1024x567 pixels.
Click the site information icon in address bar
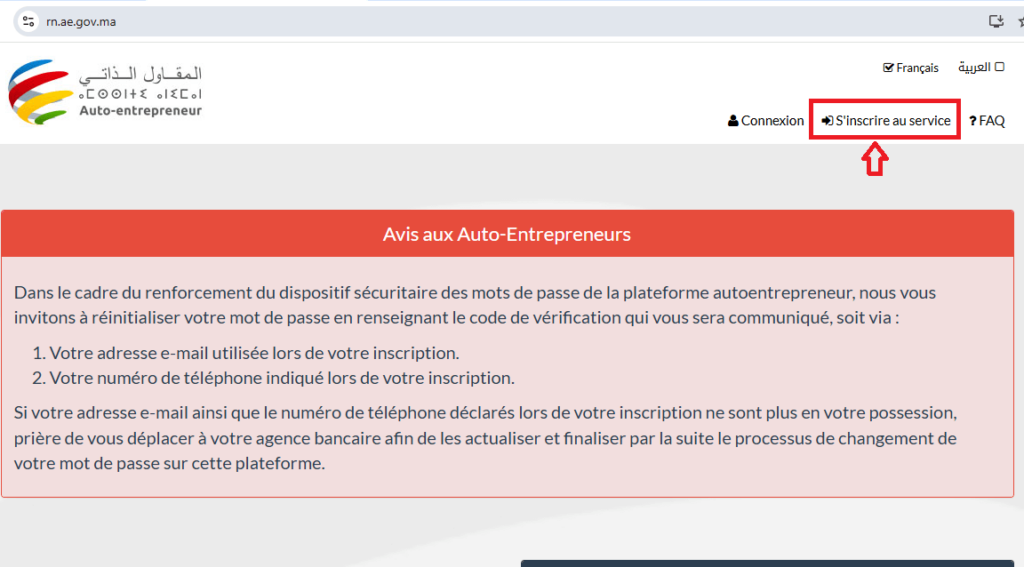tap(28, 22)
